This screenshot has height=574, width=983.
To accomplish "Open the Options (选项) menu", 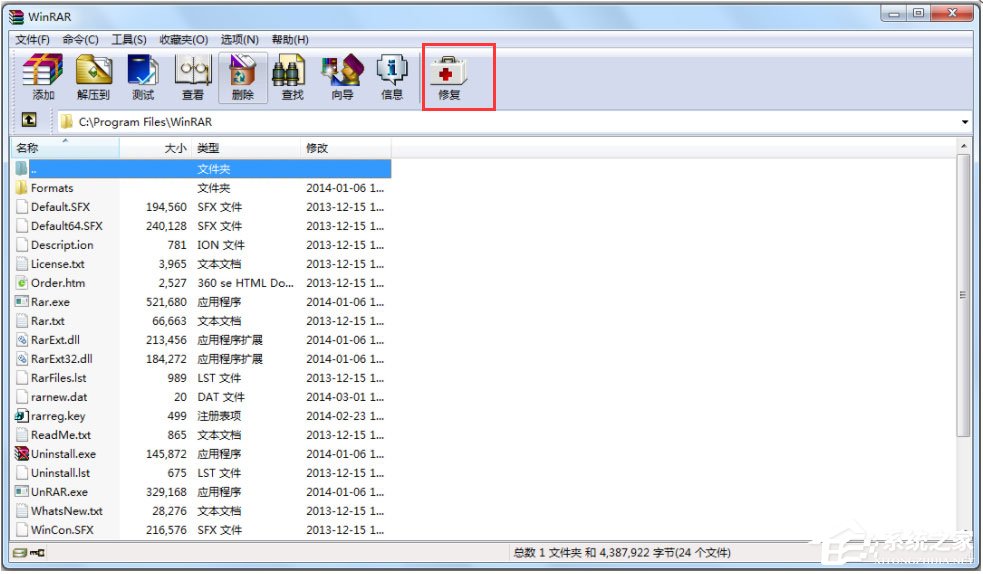I will pyautogui.click(x=239, y=39).
